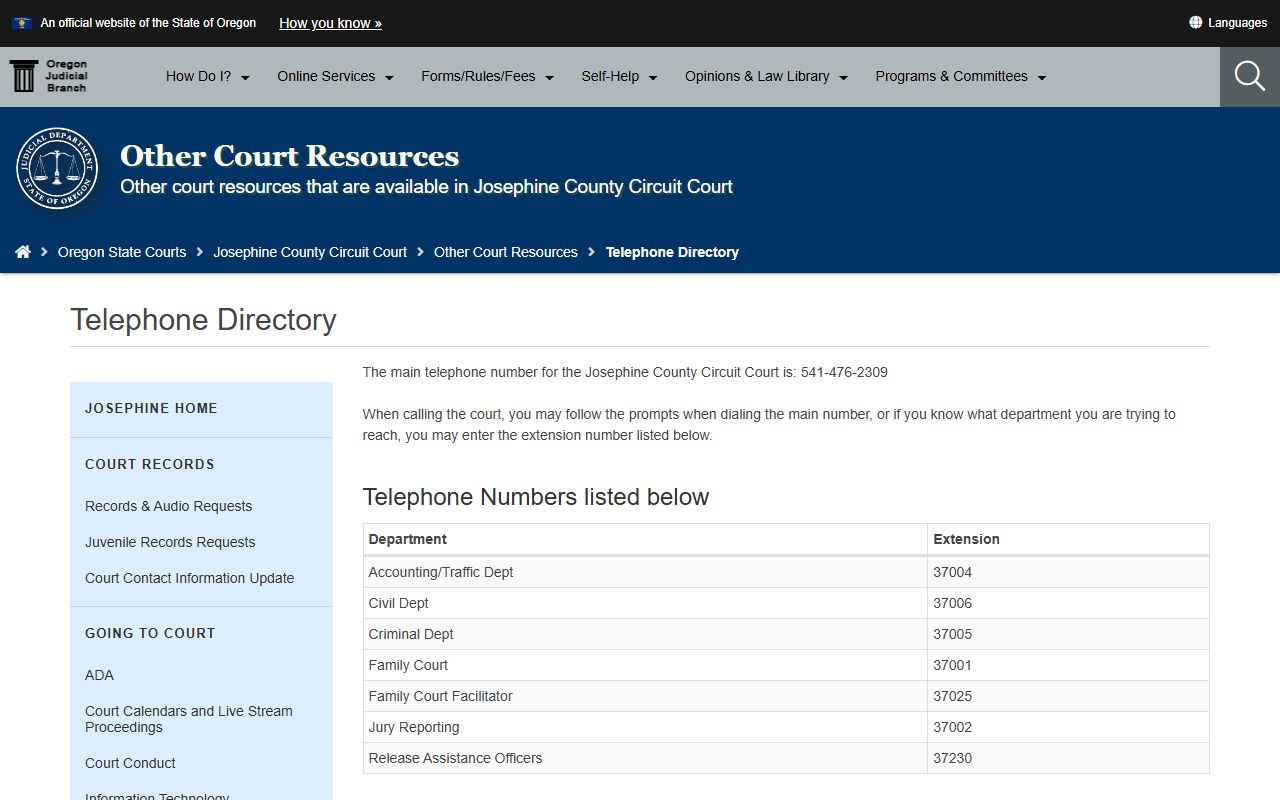Click dropdown arrow beside Forms/Rules/Fees
Screen dimensions: 1280x800
(549, 77)
